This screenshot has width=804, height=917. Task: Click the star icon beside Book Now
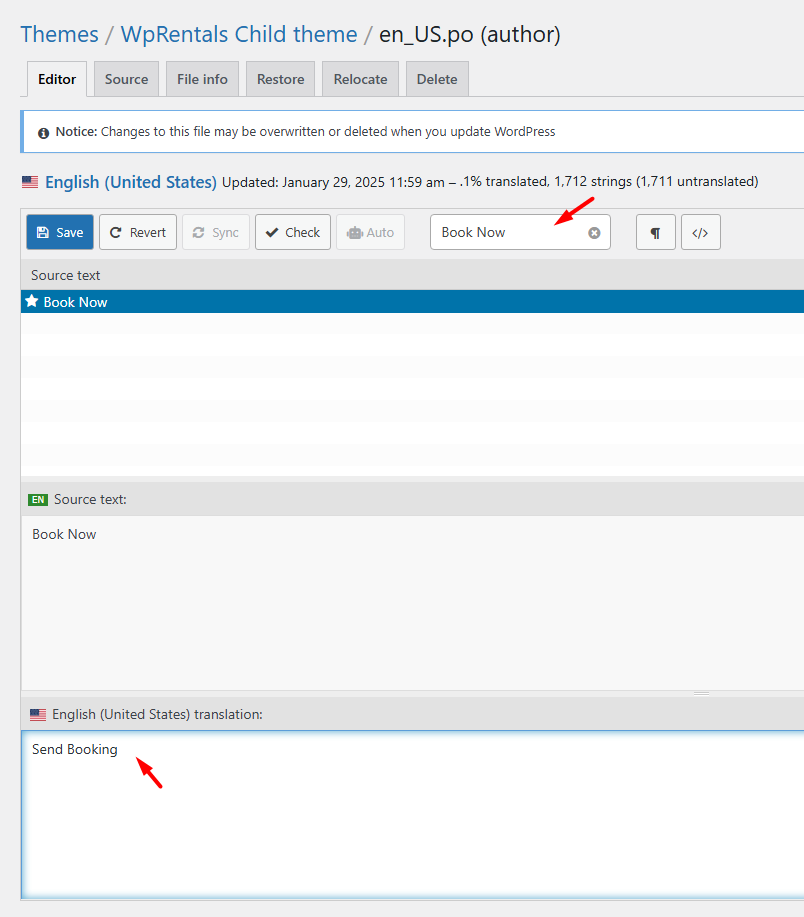pos(31,301)
